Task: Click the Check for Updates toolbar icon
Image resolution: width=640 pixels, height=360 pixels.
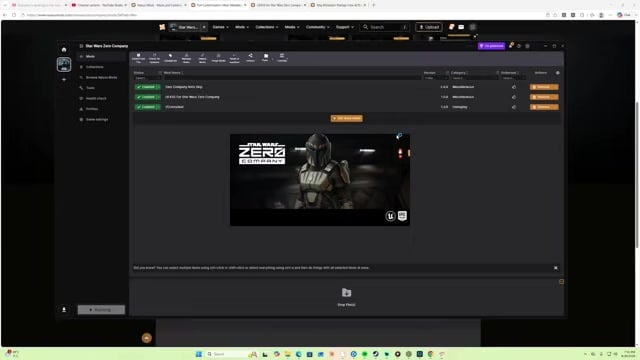Action: point(154,58)
